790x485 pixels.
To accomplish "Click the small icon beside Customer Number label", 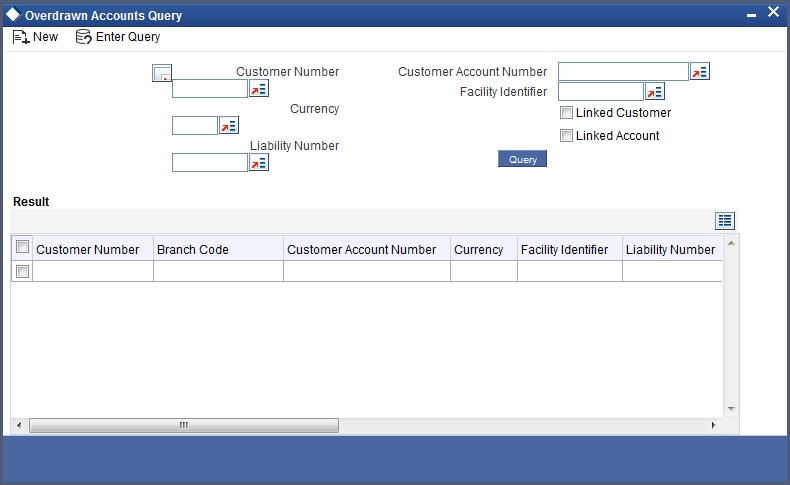I will pyautogui.click(x=162, y=73).
